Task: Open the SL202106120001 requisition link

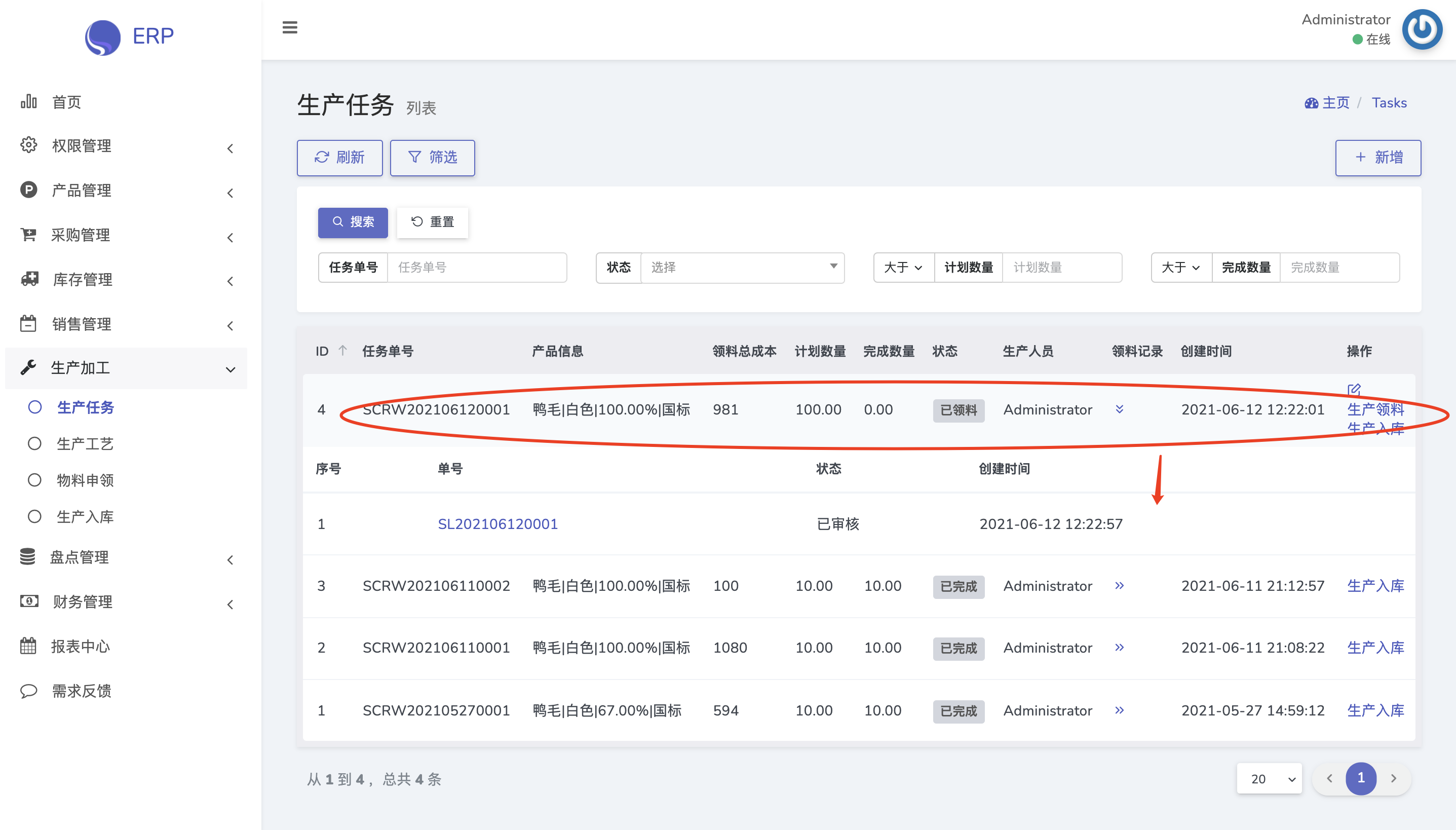Action: 497,524
